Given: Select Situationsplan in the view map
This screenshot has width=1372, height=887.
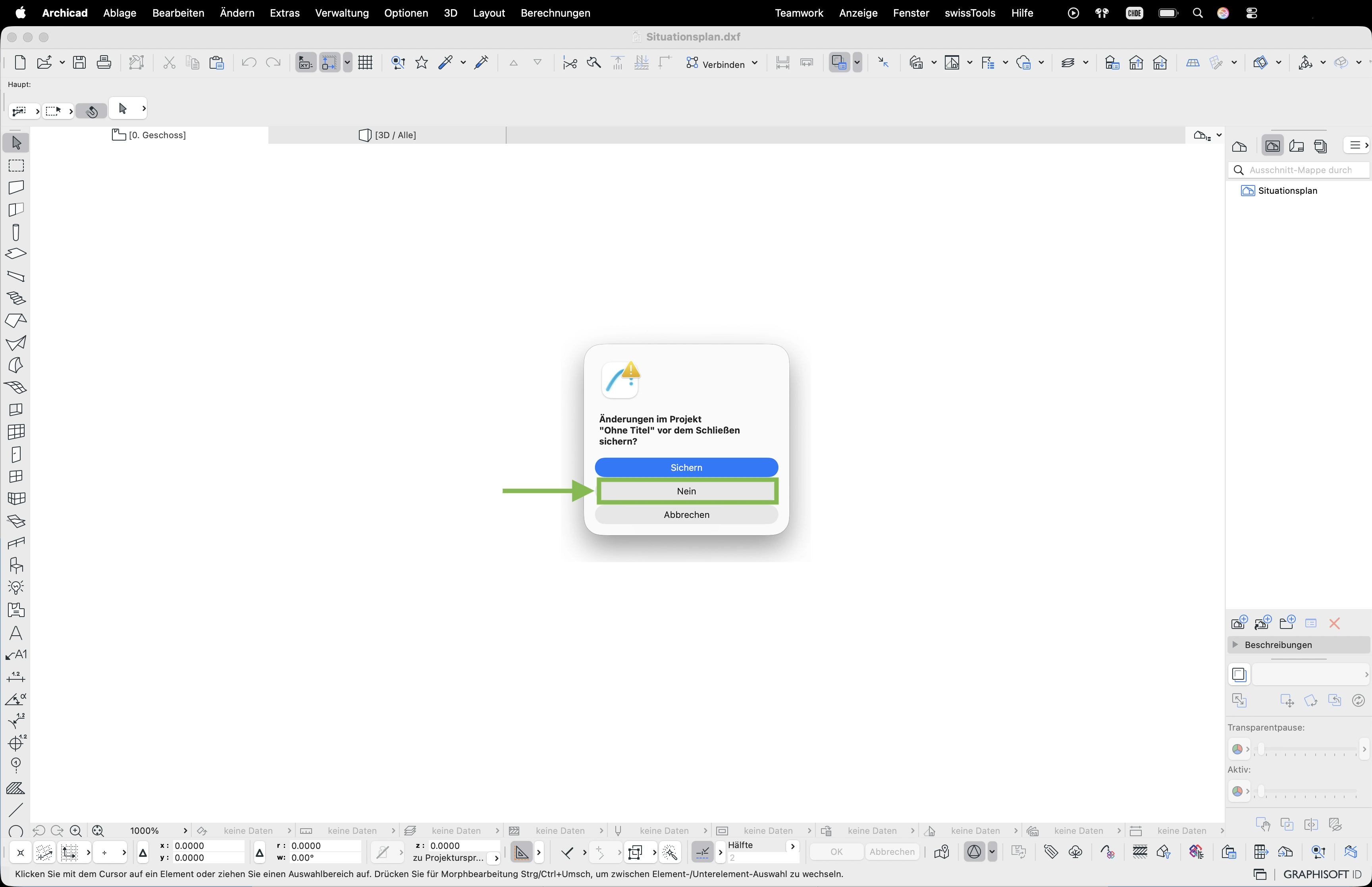Looking at the screenshot, I should [1280, 191].
